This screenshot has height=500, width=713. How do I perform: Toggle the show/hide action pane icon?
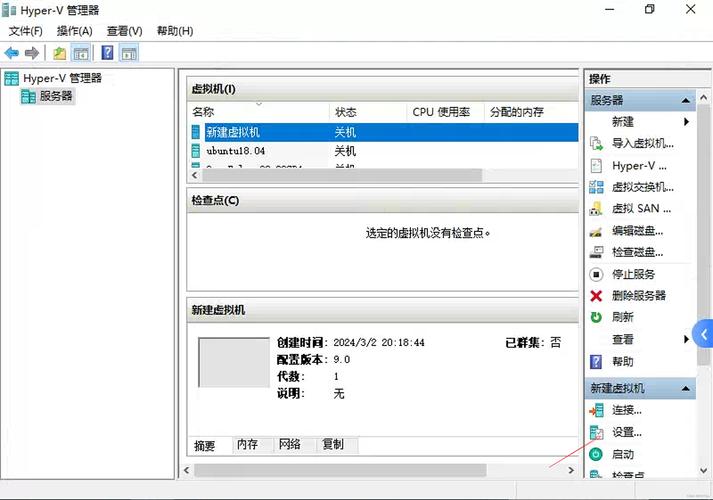coord(129,53)
